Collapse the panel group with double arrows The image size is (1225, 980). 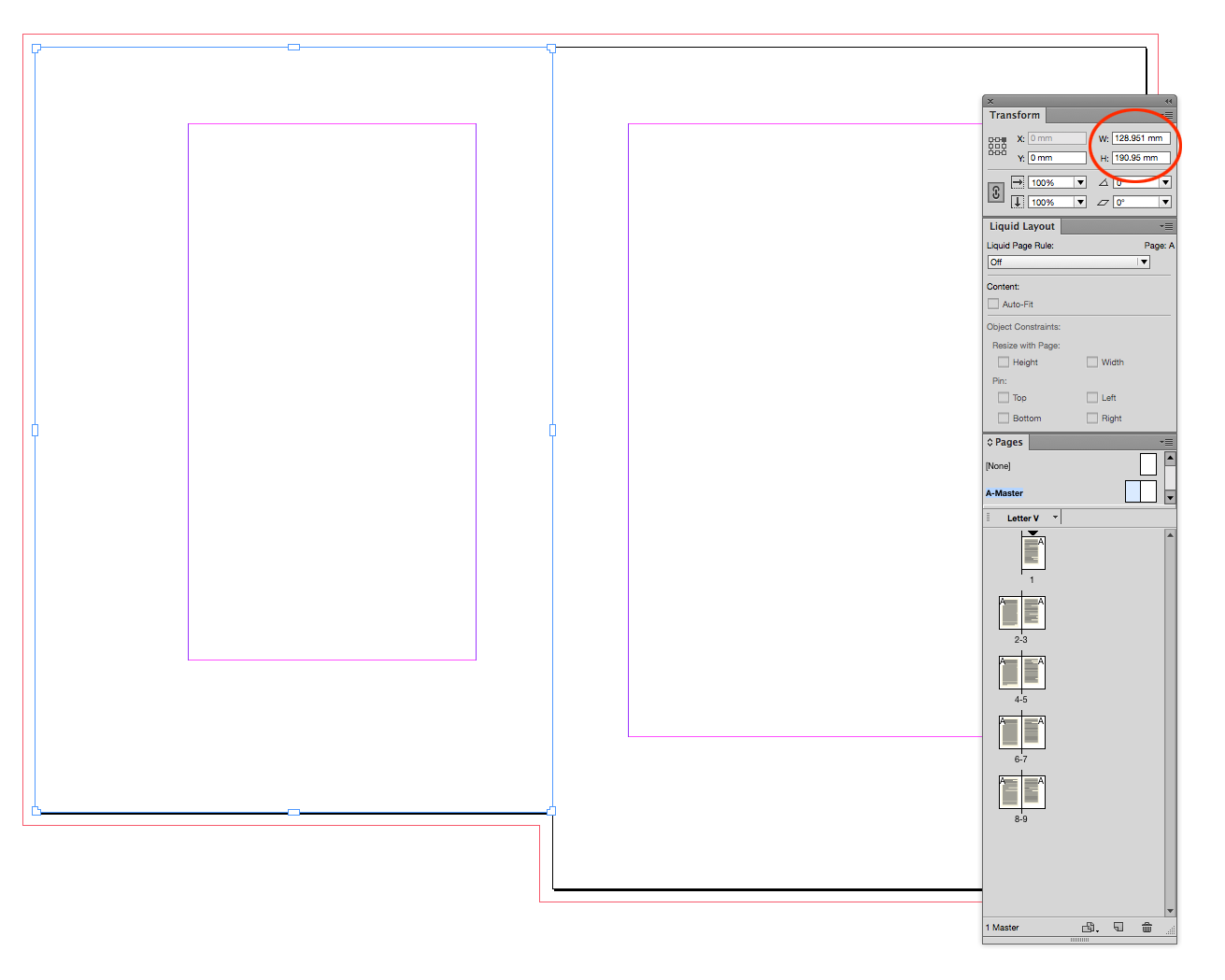(x=1168, y=101)
